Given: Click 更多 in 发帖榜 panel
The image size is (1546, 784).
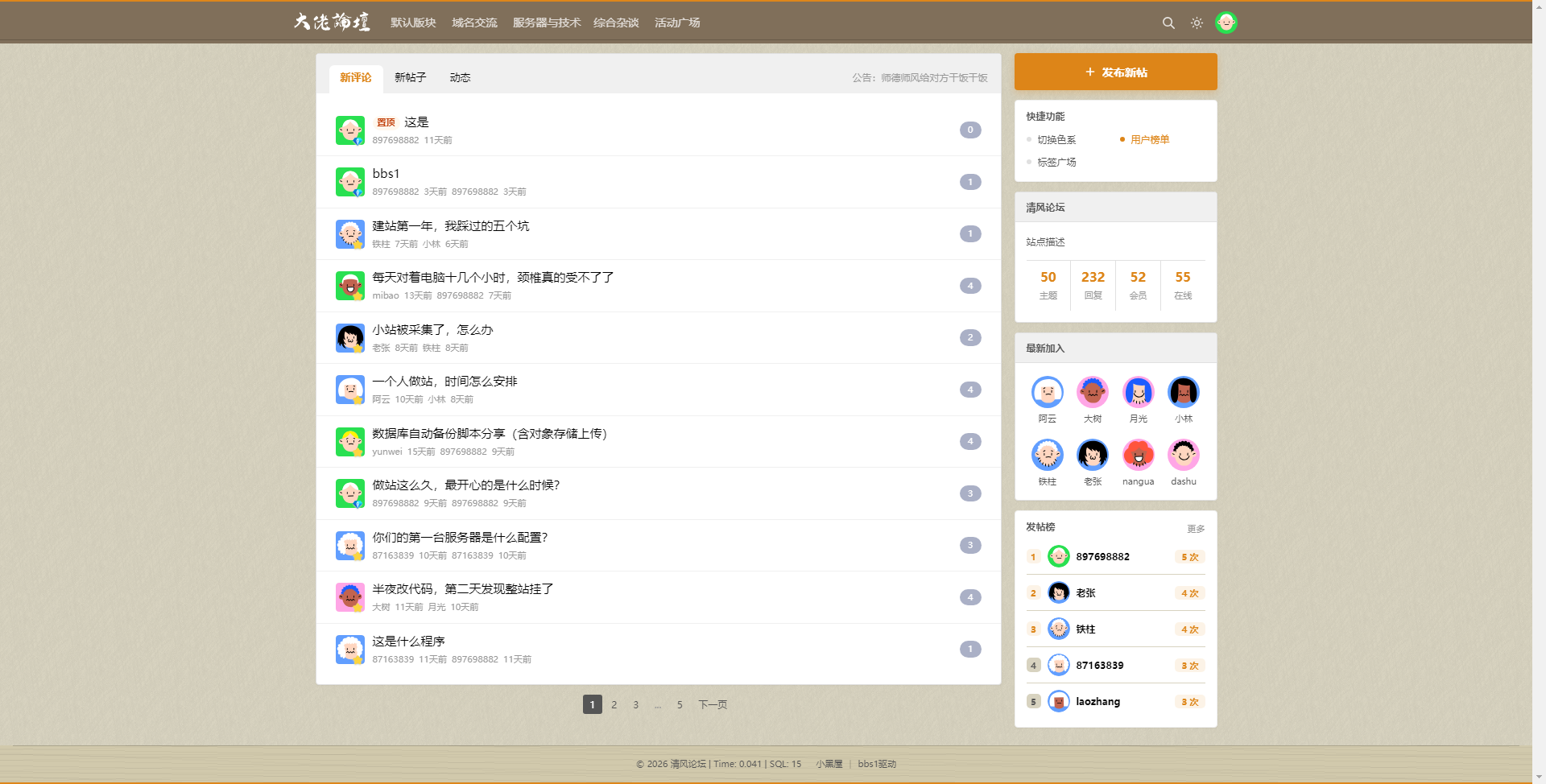Looking at the screenshot, I should (1196, 529).
